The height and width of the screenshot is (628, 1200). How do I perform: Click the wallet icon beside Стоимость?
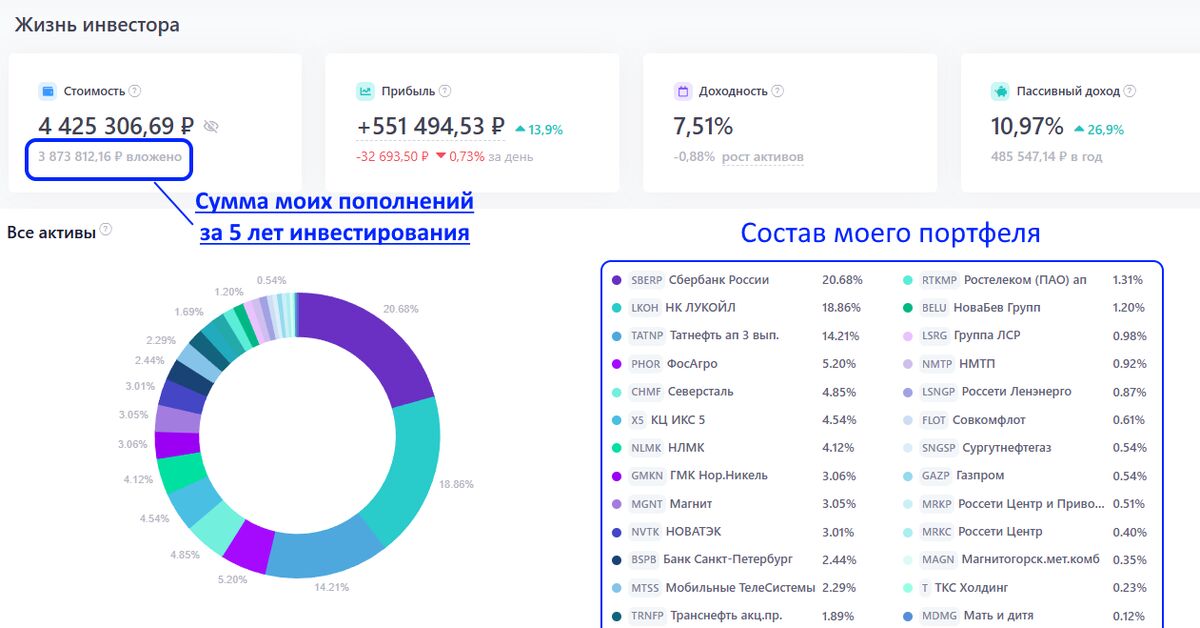tap(47, 91)
